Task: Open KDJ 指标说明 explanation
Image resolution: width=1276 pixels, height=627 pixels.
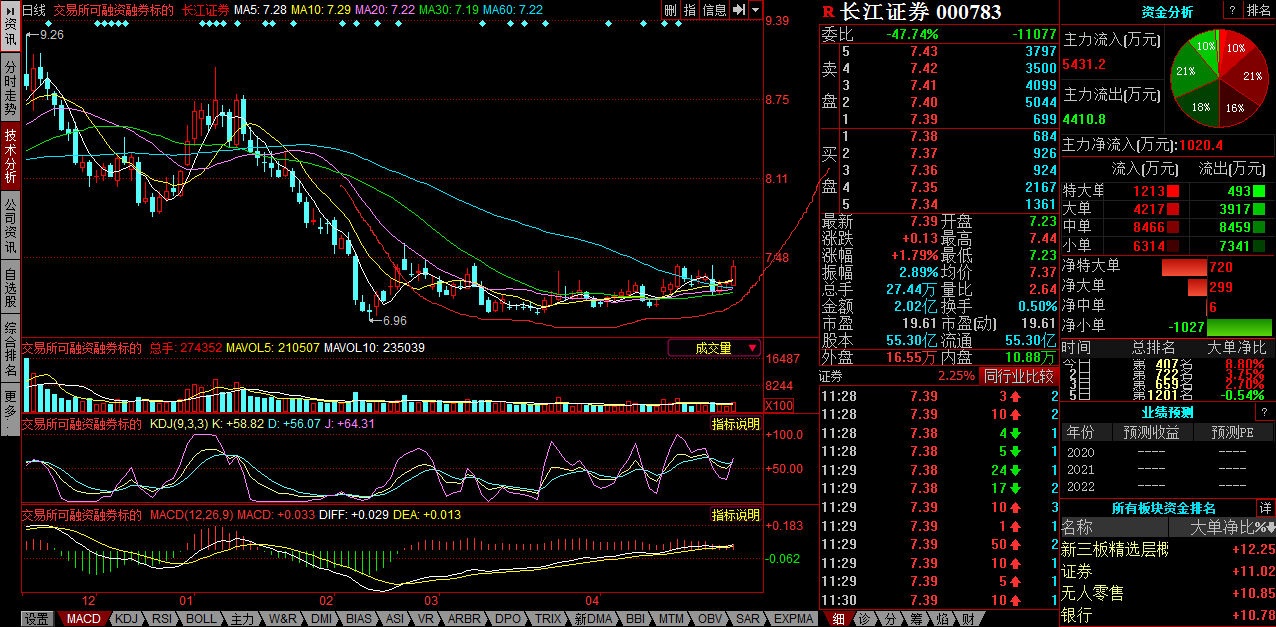Action: [x=735, y=424]
